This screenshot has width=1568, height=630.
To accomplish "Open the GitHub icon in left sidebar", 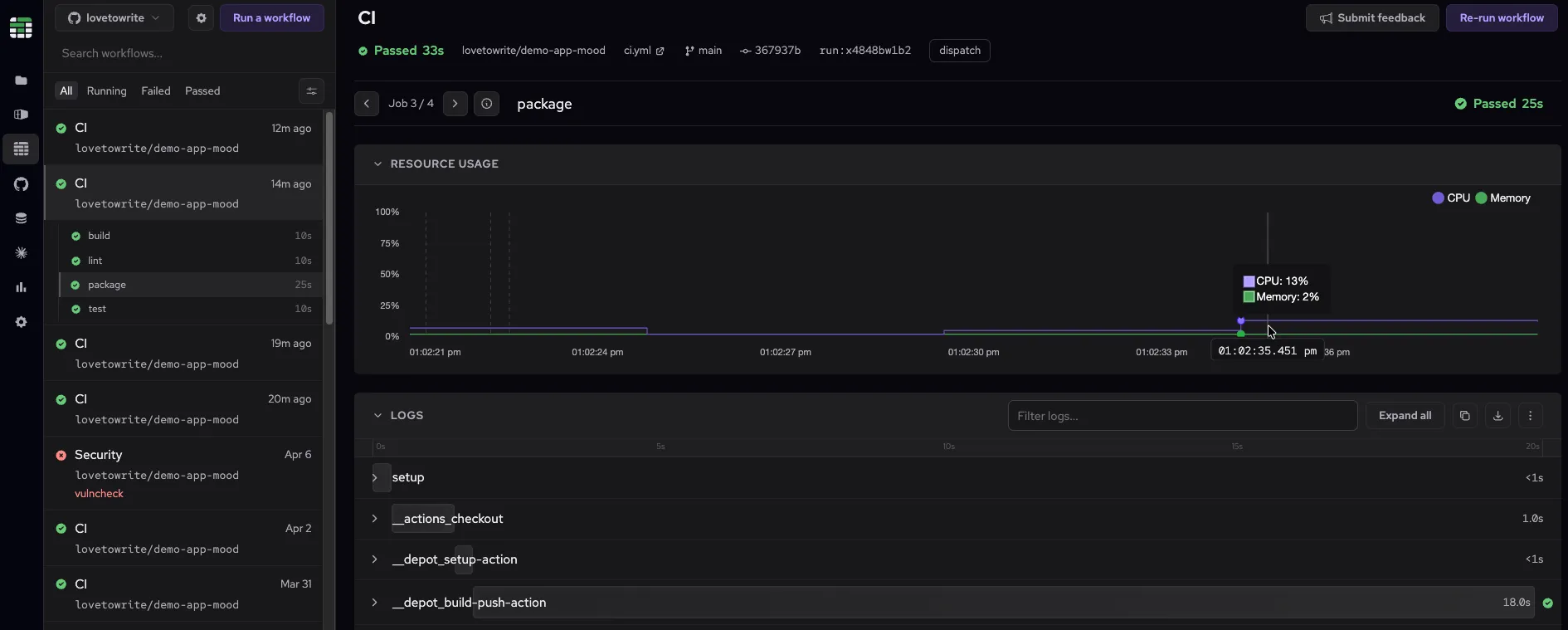I will (21, 184).
